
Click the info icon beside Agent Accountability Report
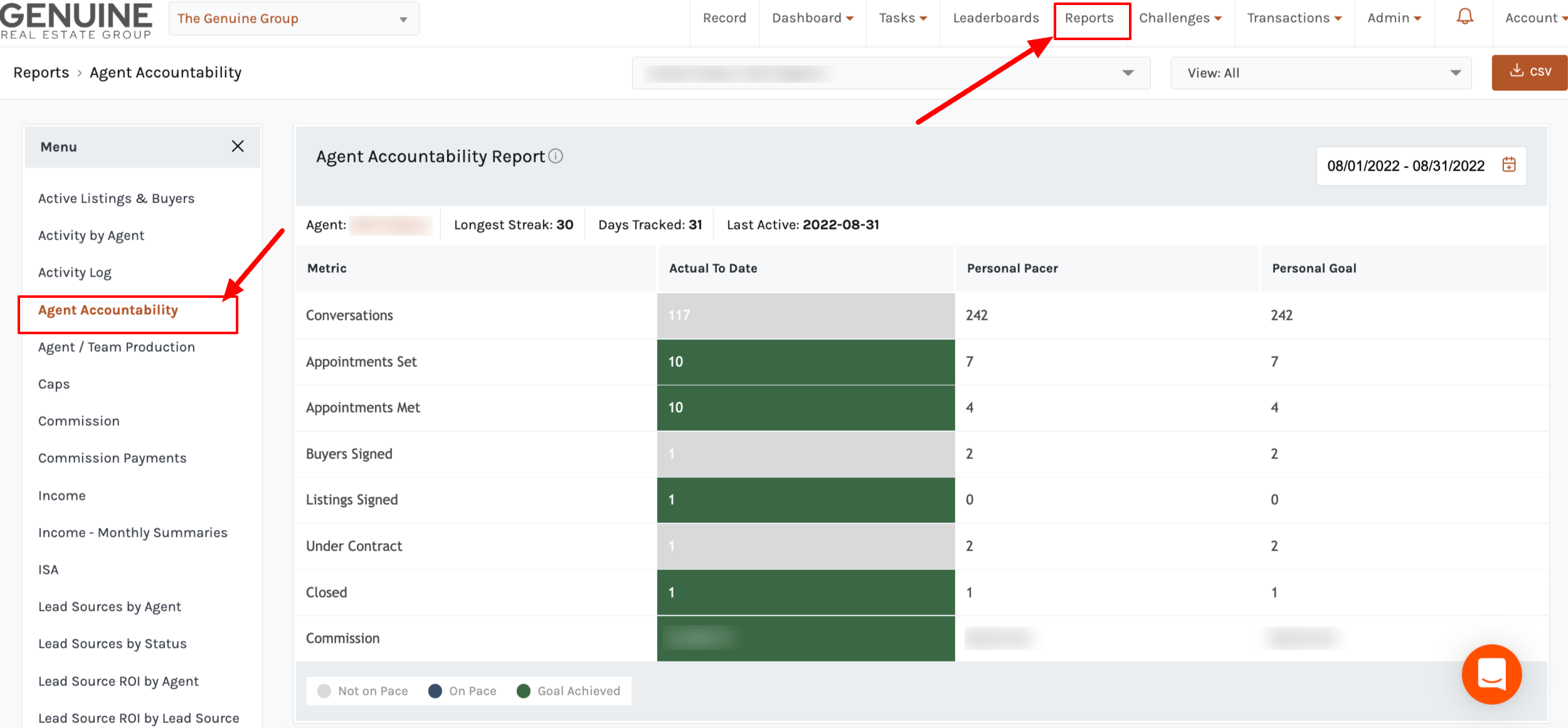(556, 156)
